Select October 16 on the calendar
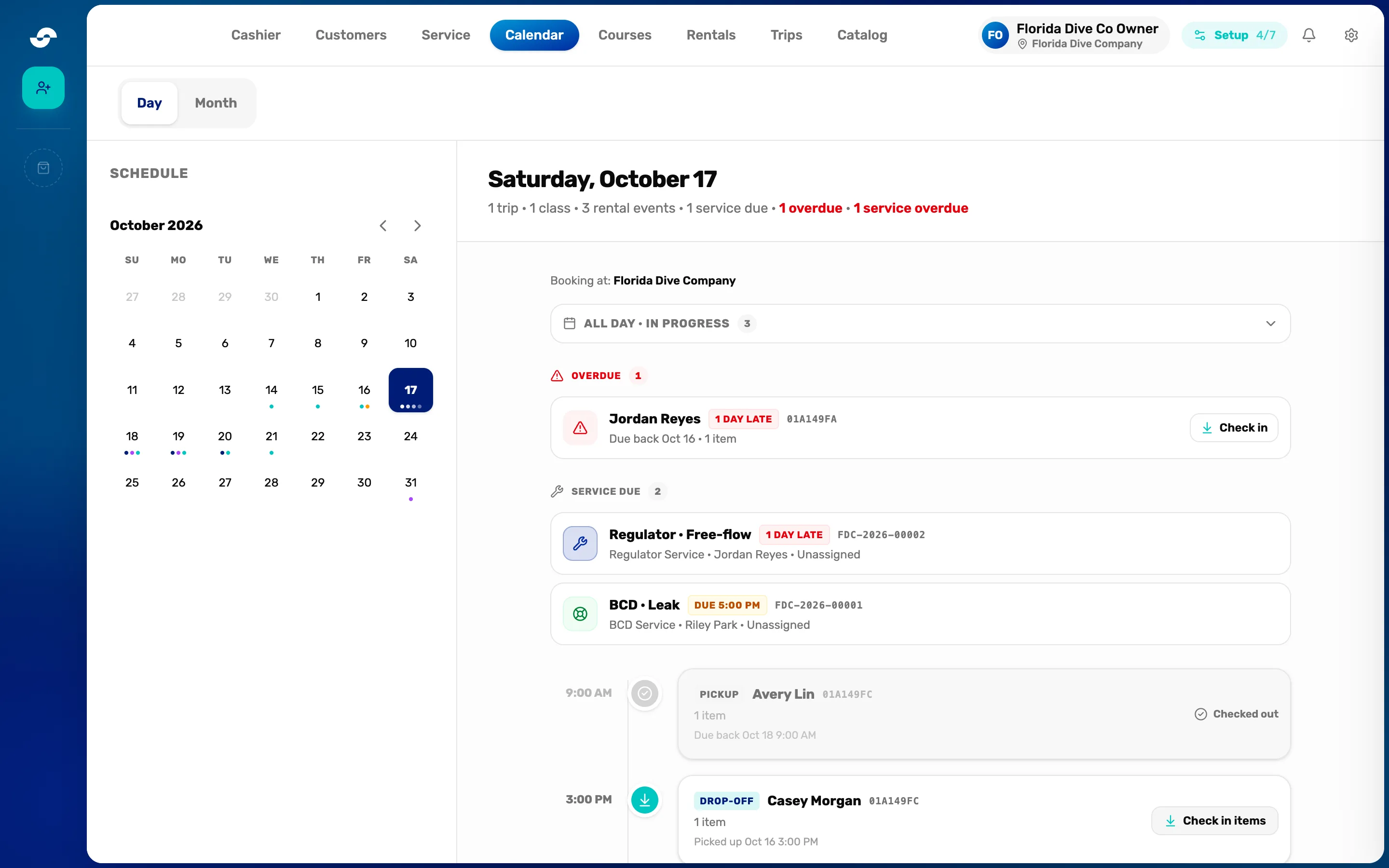 pyautogui.click(x=364, y=391)
